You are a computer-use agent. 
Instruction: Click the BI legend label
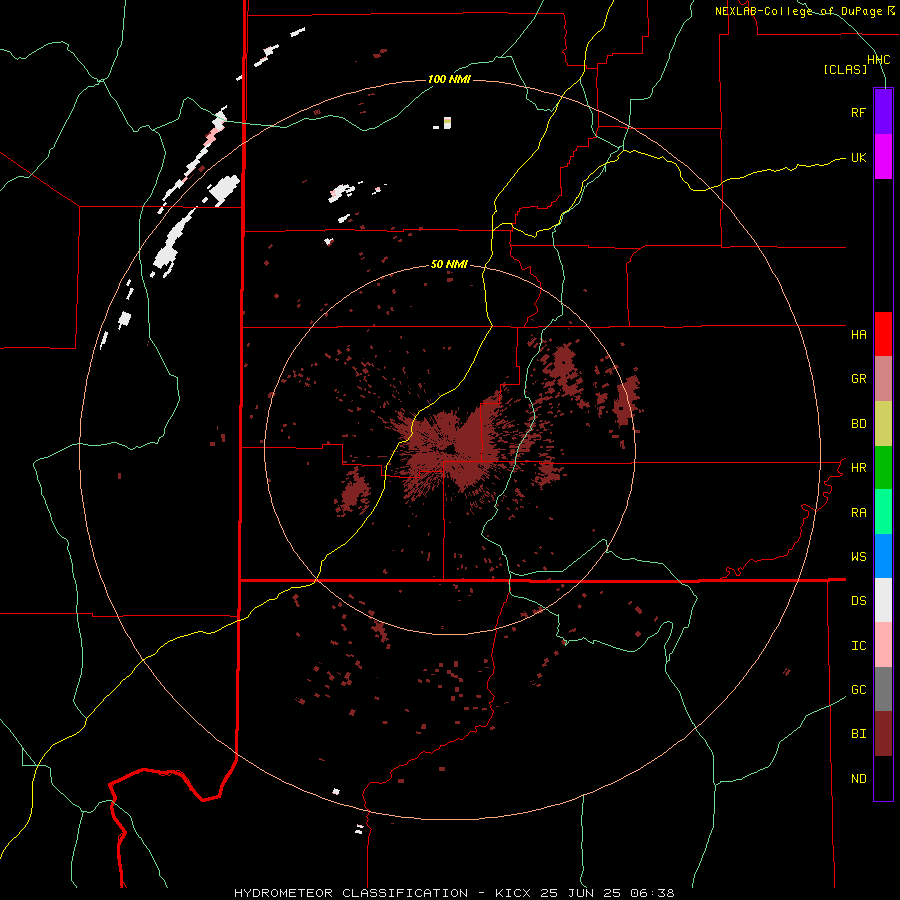coord(858,734)
